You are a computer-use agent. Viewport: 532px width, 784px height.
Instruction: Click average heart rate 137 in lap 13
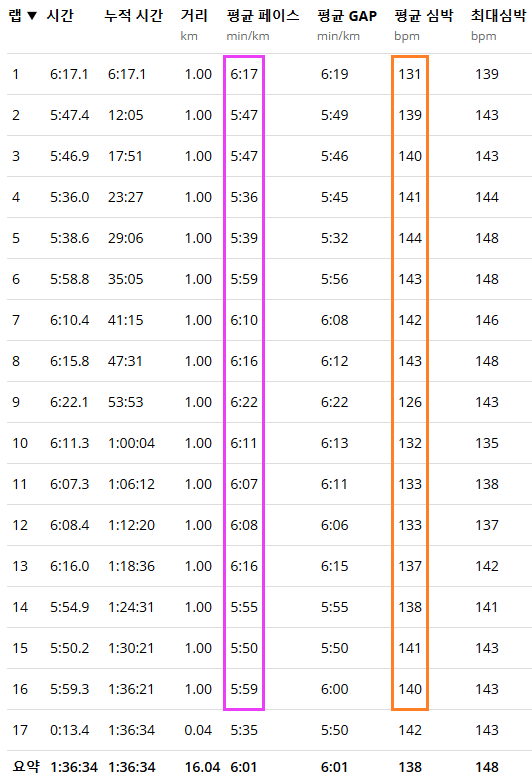(x=410, y=566)
